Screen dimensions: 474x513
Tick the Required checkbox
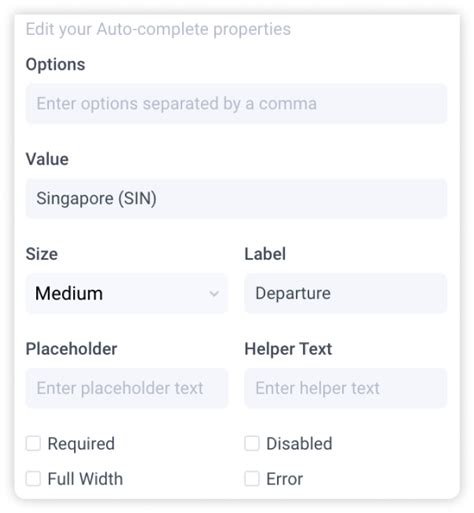click(x=33, y=444)
